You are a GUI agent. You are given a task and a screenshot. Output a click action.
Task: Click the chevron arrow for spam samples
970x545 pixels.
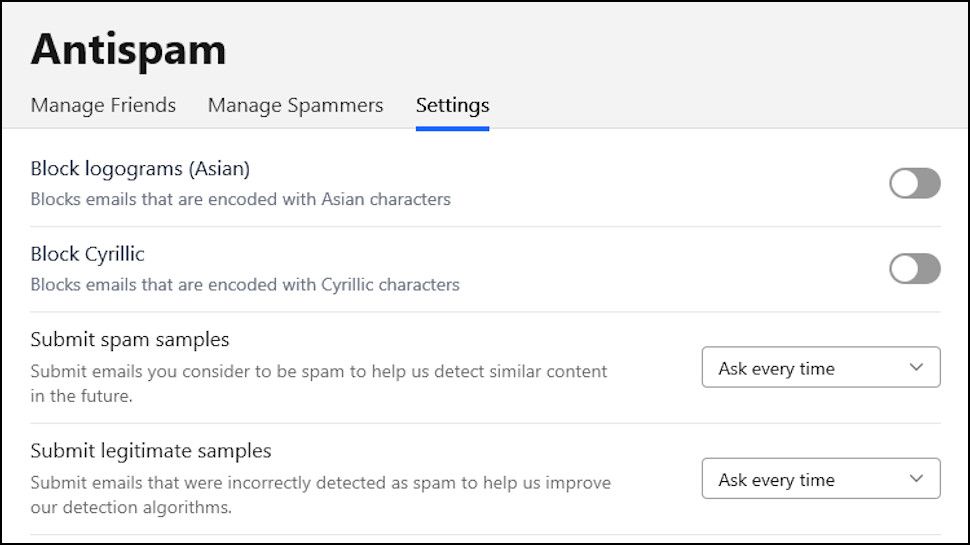(916, 367)
